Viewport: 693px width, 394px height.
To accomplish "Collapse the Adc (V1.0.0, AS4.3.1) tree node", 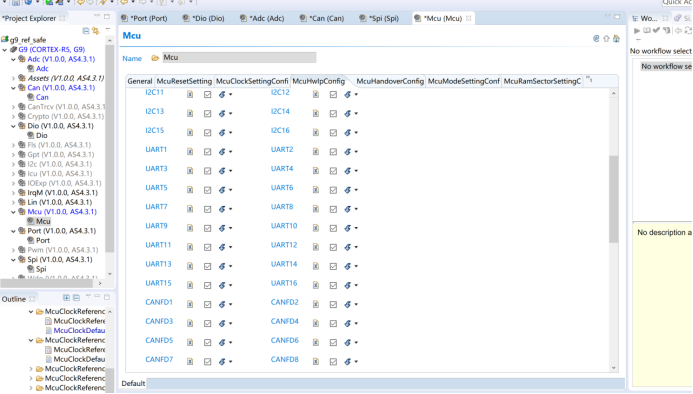I will click(13, 59).
